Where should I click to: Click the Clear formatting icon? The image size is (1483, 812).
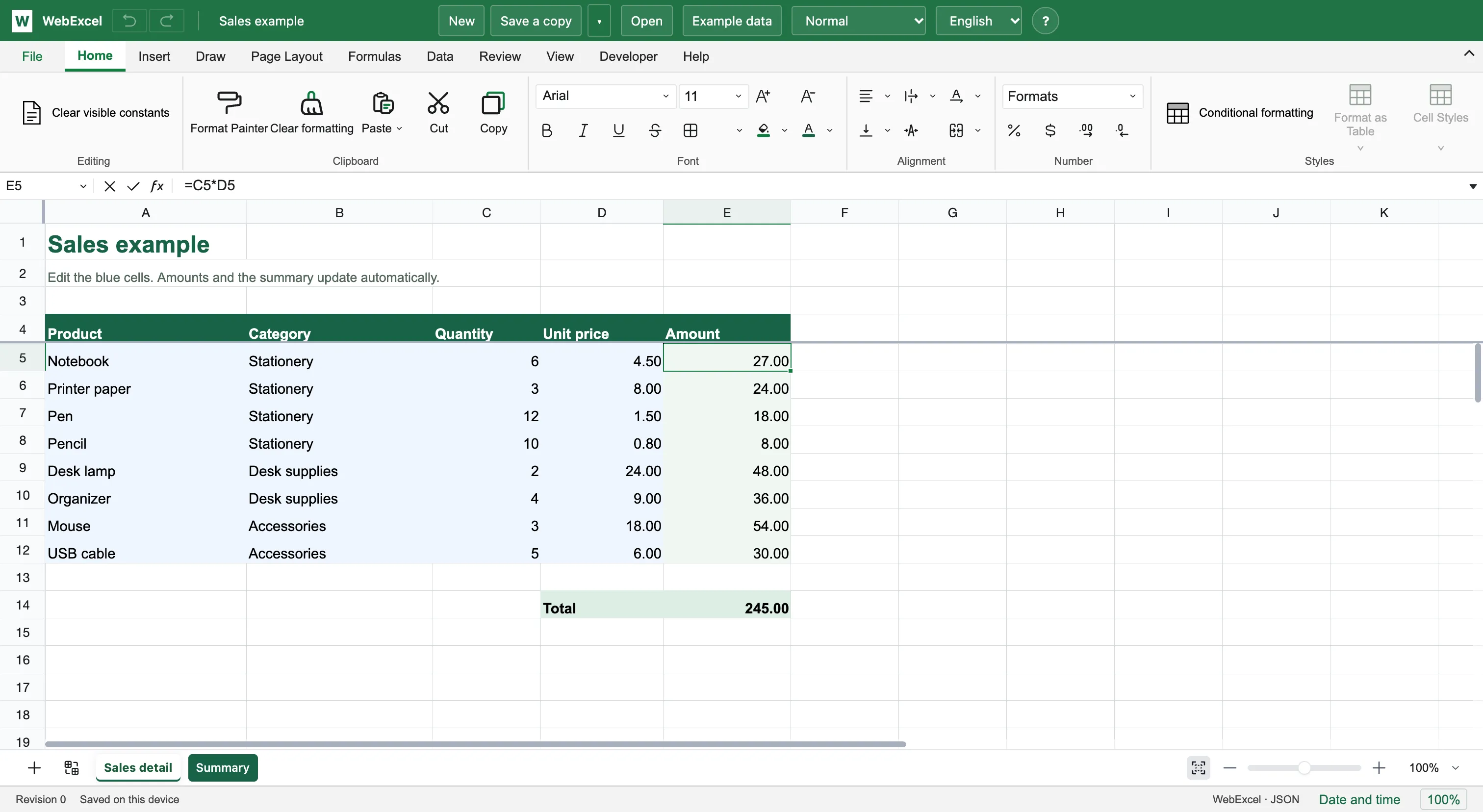[x=311, y=103]
